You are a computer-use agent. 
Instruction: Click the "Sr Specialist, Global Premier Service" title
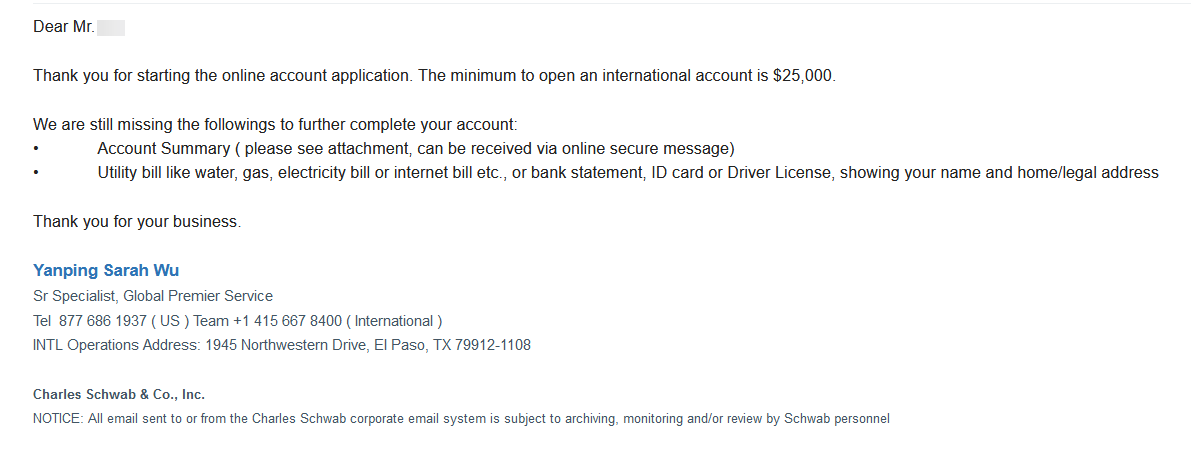pyautogui.click(x=153, y=296)
